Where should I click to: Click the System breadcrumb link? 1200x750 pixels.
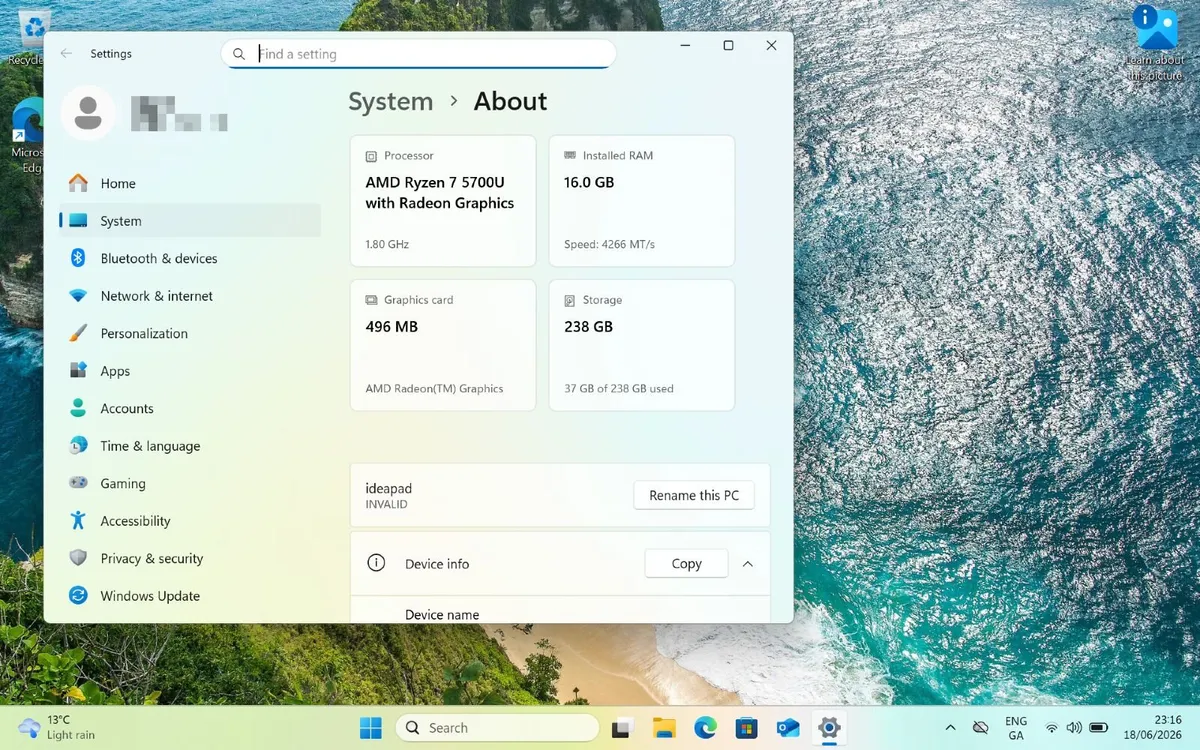click(391, 101)
